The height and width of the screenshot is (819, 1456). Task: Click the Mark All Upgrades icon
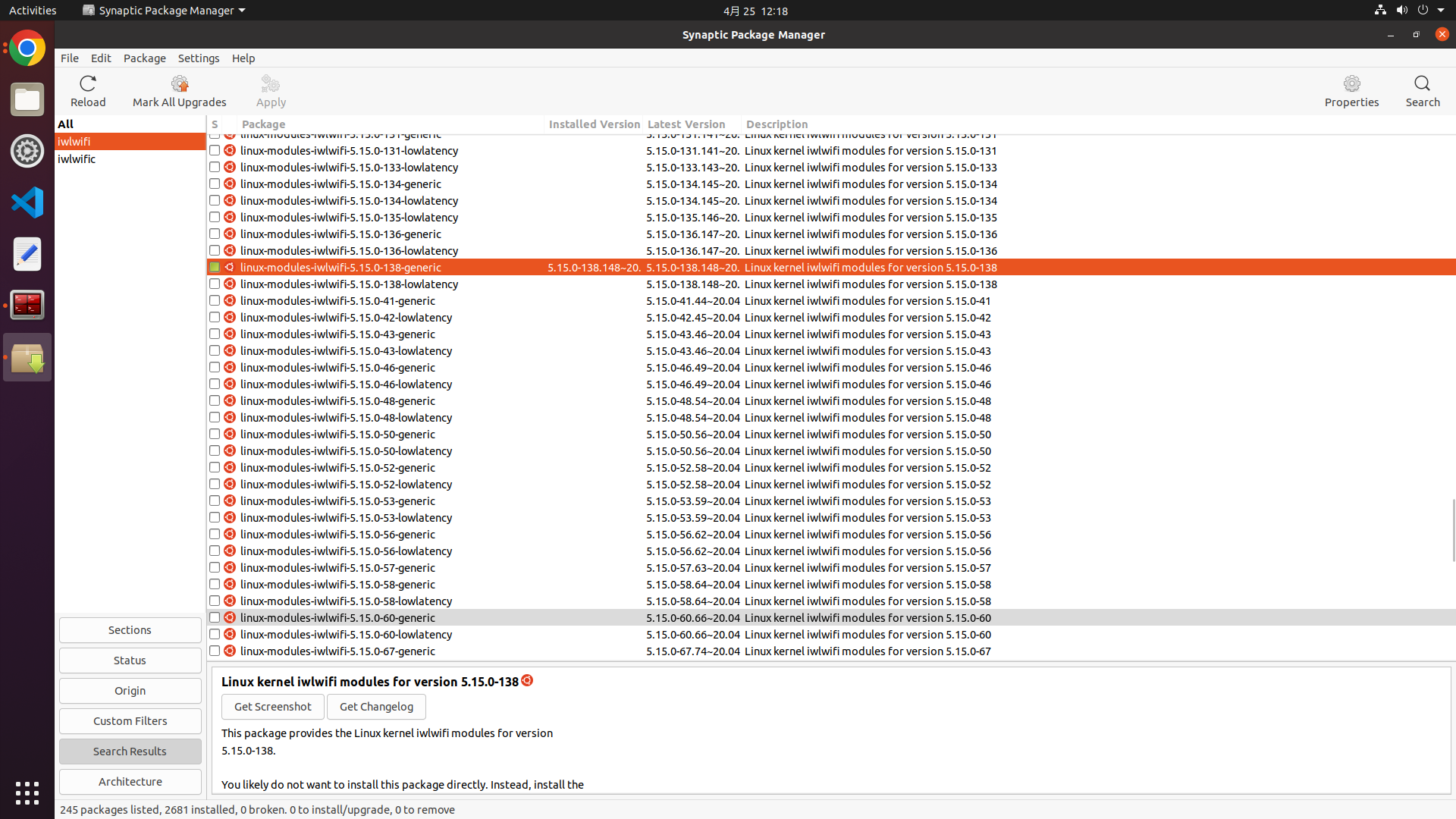pos(180,83)
